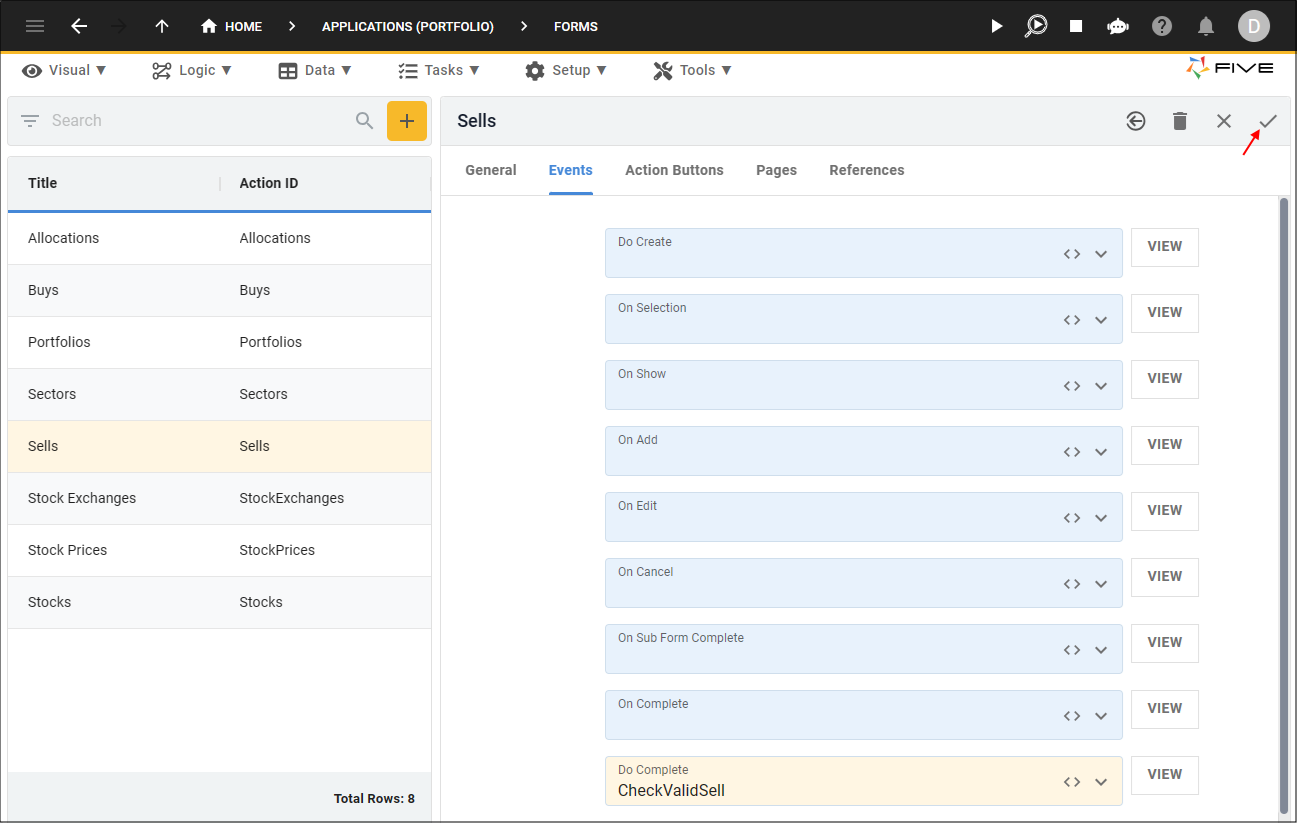The height and width of the screenshot is (823, 1297).
Task: Expand the Do Create dropdown arrow
Action: coord(1101,254)
